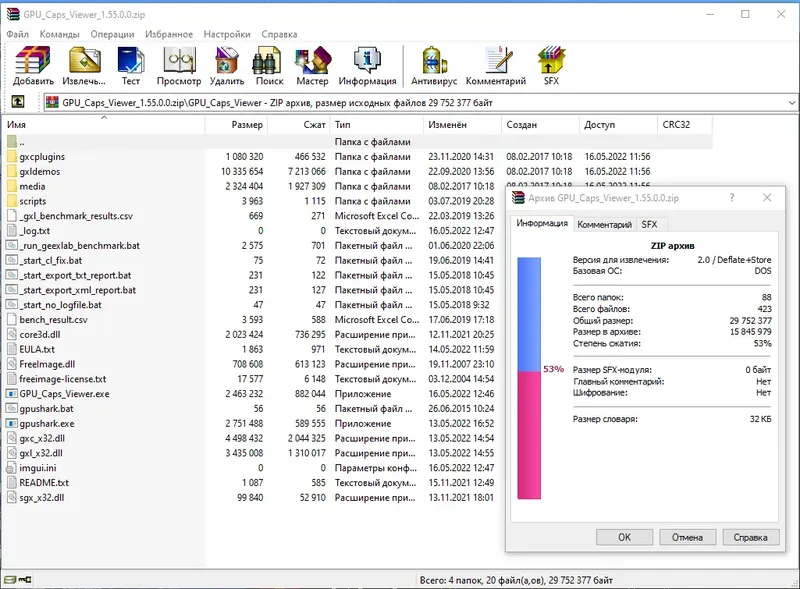Select the FreeImage.dll file
The height and width of the screenshot is (589, 800).
pyautogui.click(x=47, y=364)
